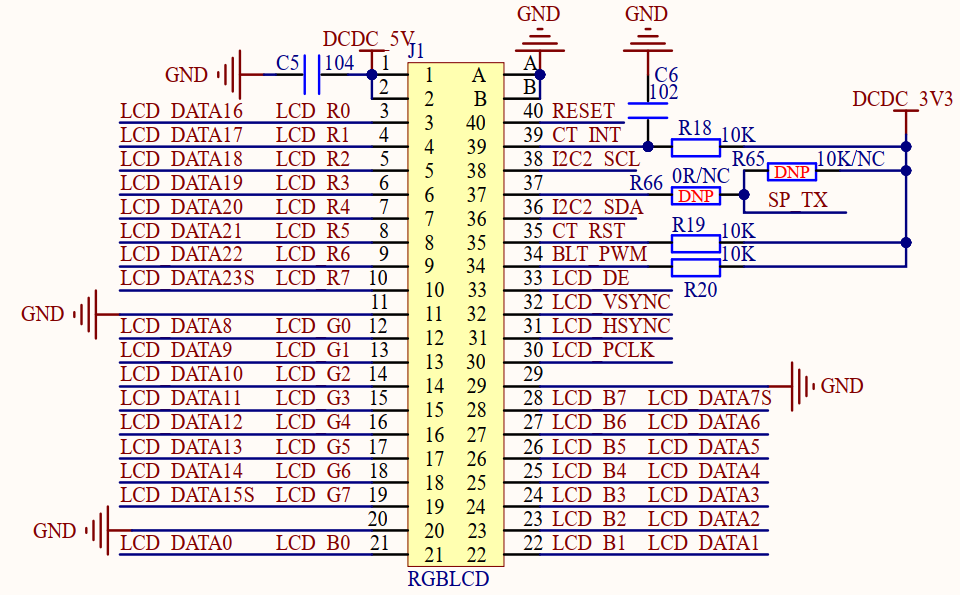Click the LCD_DATA4 net label

click(703, 471)
